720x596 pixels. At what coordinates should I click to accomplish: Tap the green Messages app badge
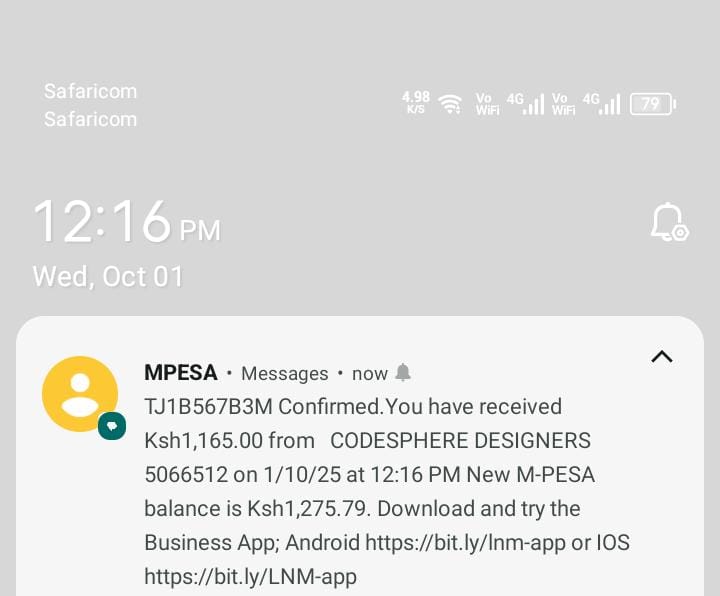click(112, 426)
